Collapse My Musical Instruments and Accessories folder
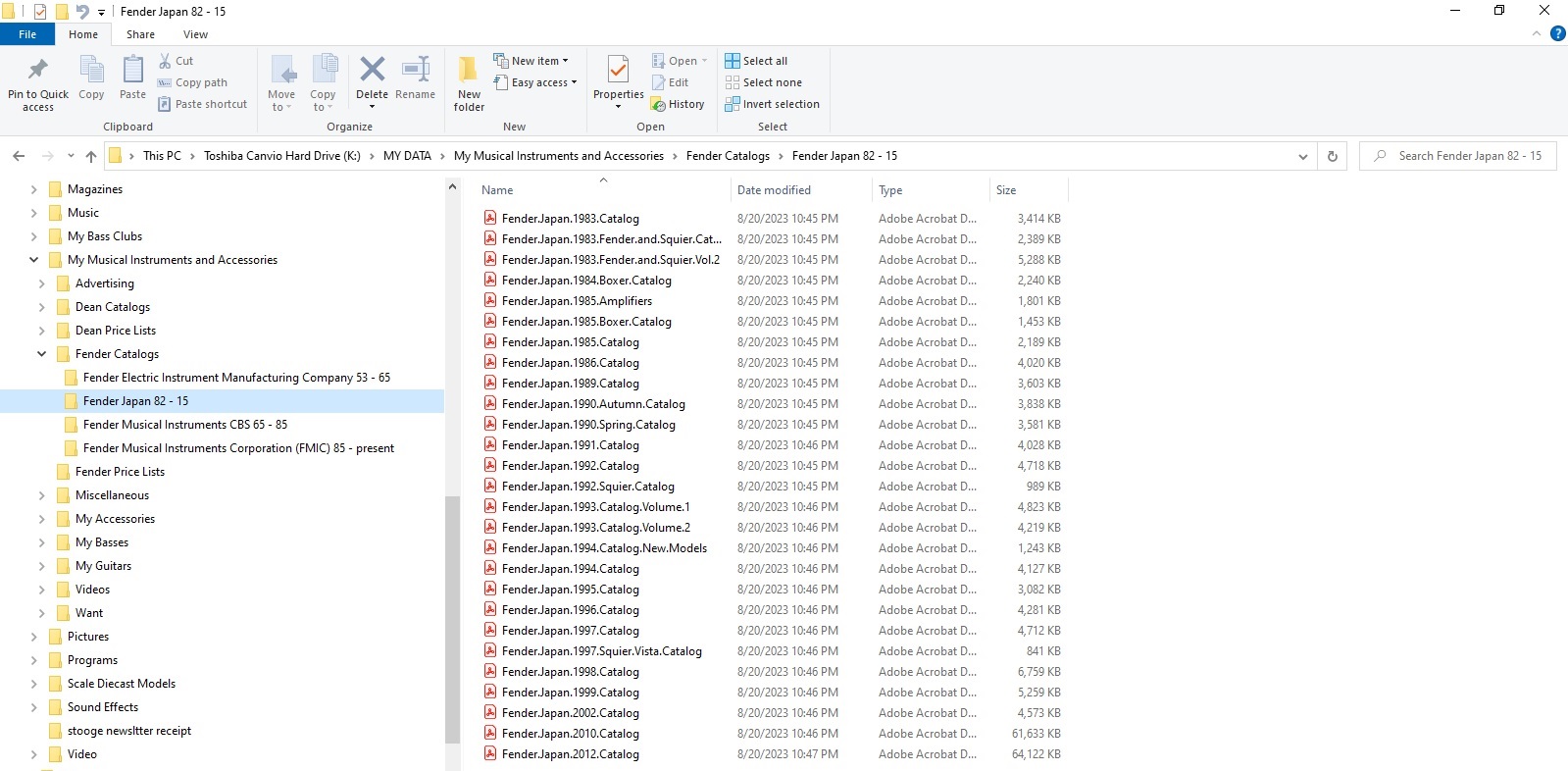Viewport: 1568px width, 771px height. click(x=33, y=260)
